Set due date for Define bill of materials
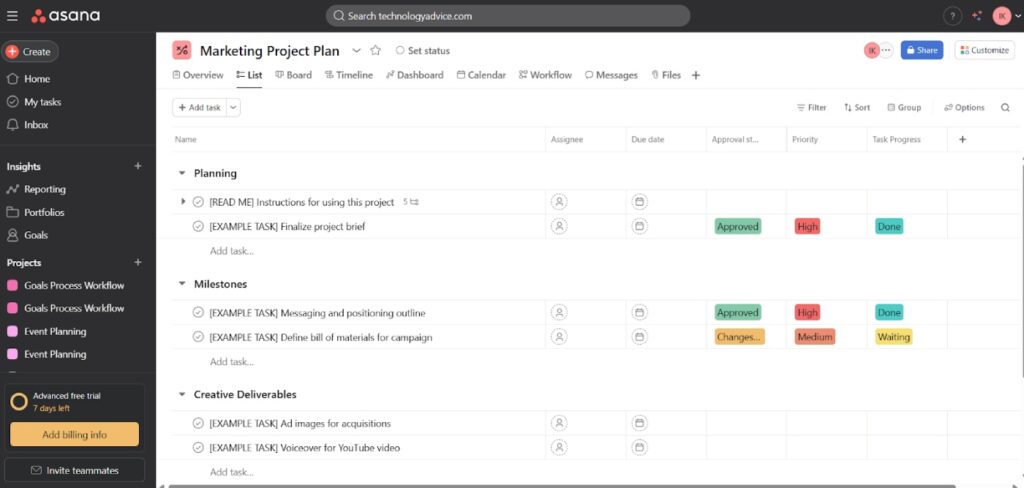 coord(639,337)
